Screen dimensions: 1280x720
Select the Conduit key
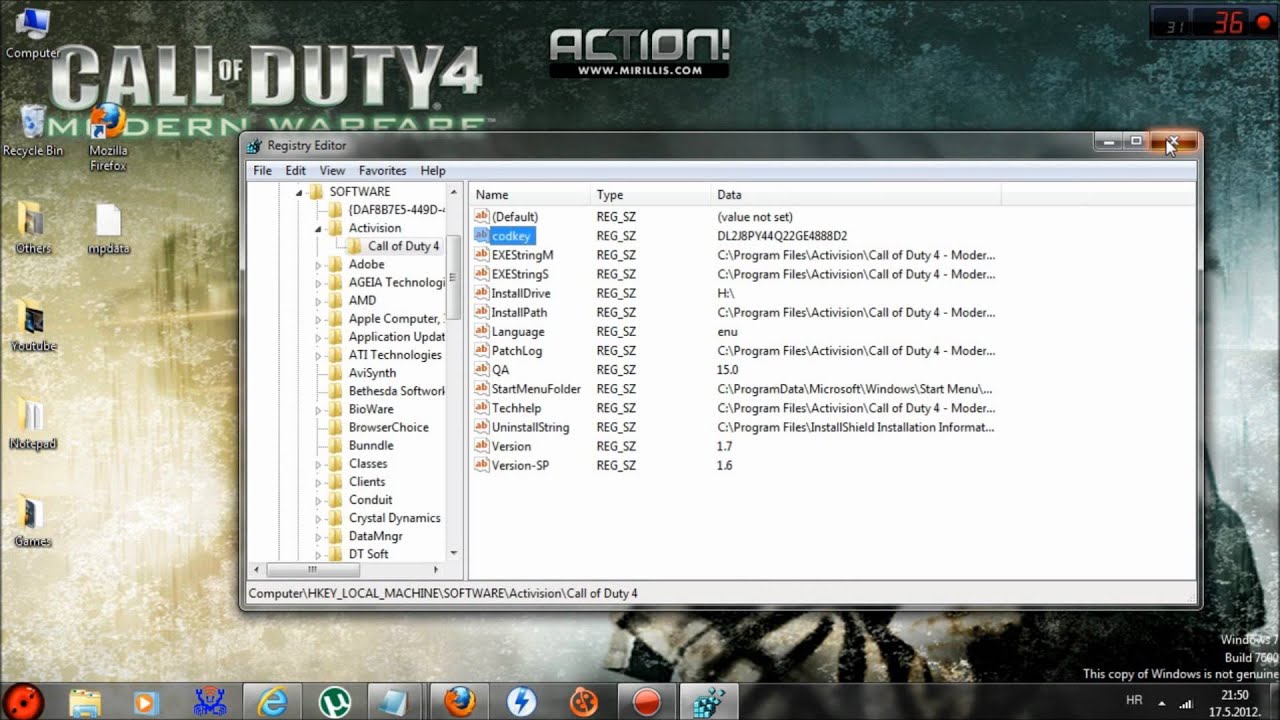(x=370, y=500)
